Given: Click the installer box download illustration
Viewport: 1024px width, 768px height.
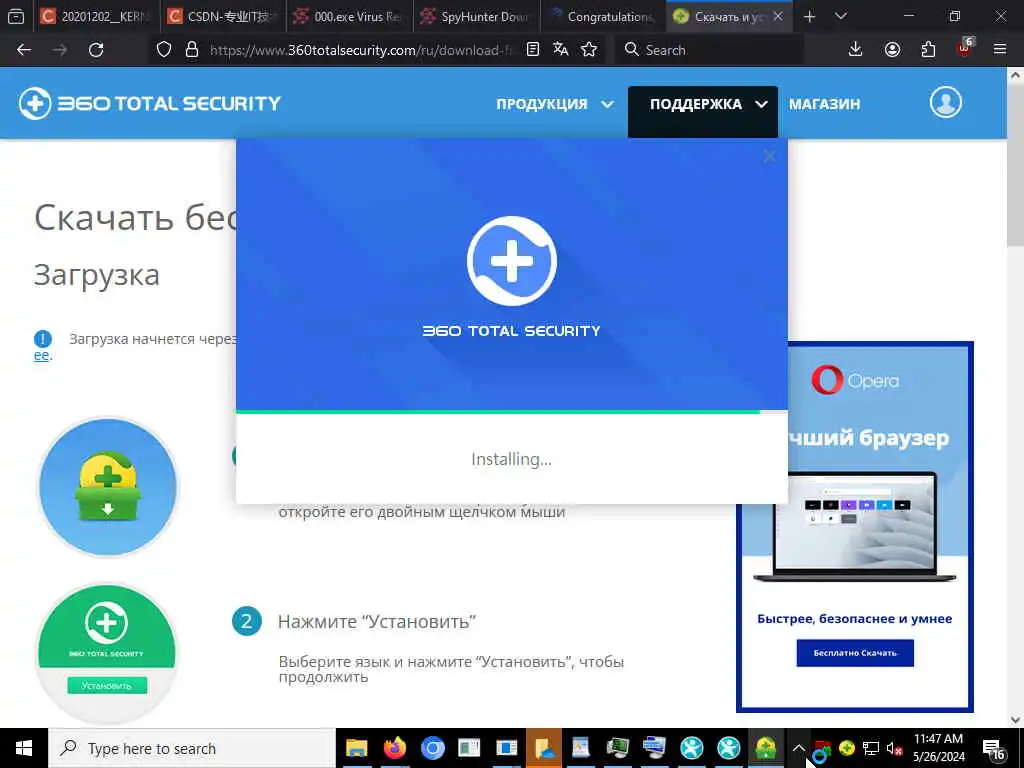Looking at the screenshot, I should pos(108,487).
